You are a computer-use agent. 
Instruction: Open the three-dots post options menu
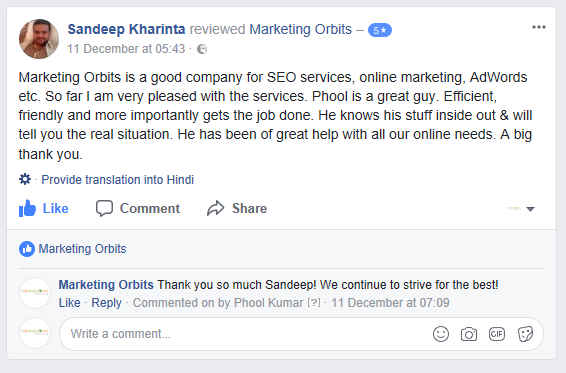(x=539, y=27)
